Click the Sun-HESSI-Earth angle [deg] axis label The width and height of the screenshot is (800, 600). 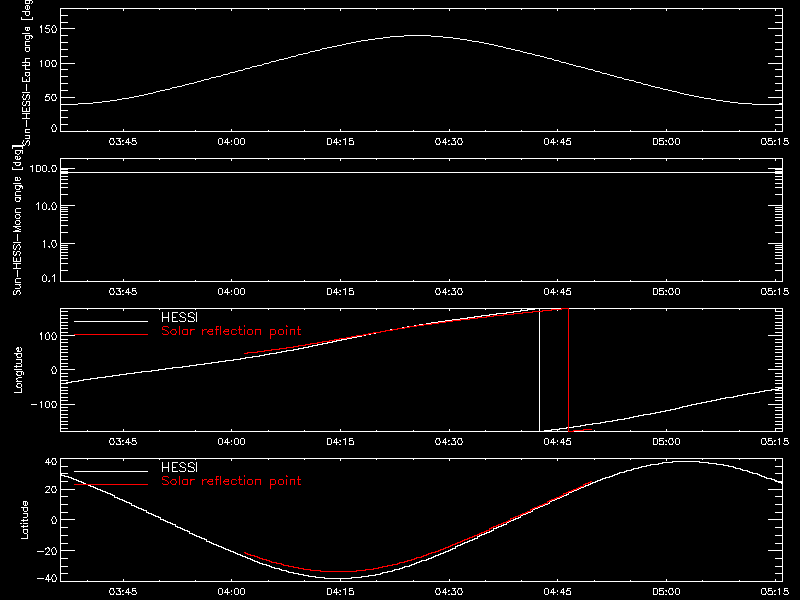coord(27,72)
